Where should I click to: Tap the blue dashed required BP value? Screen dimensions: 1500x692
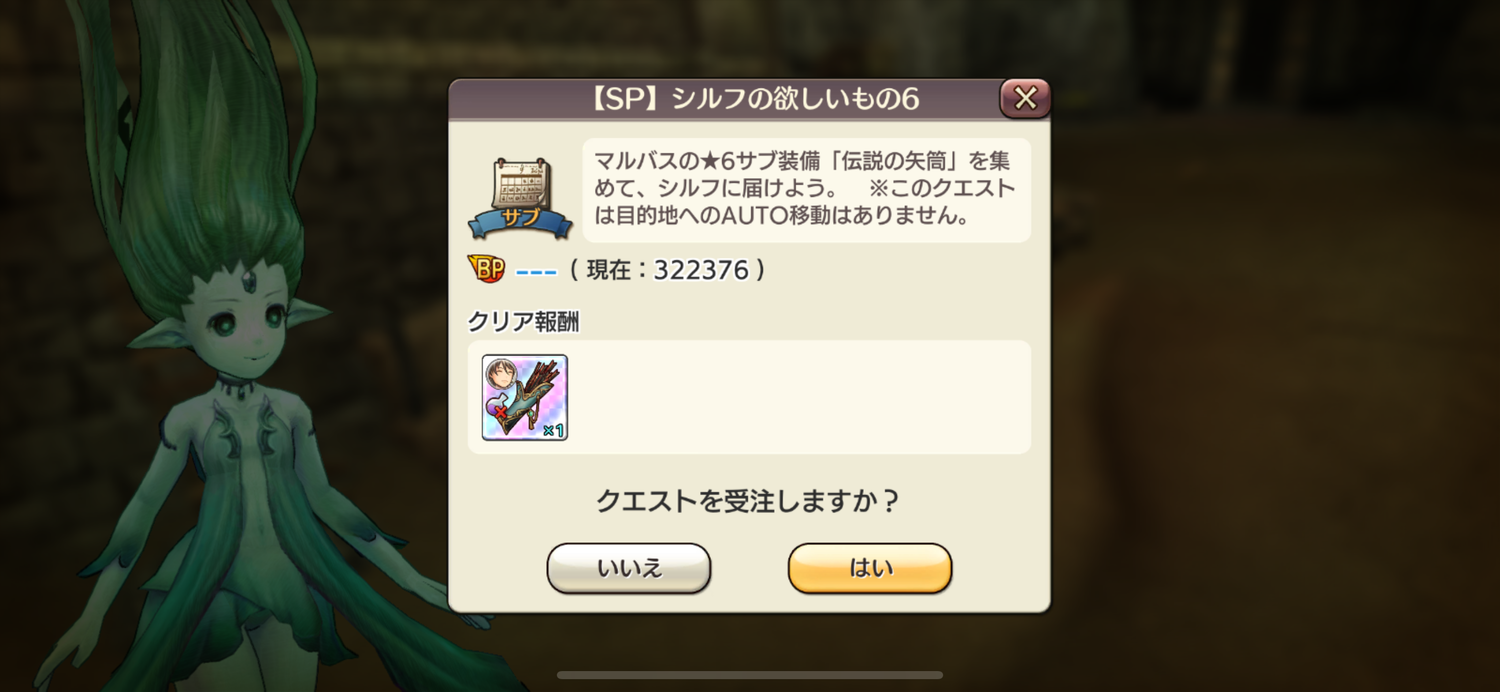536,271
